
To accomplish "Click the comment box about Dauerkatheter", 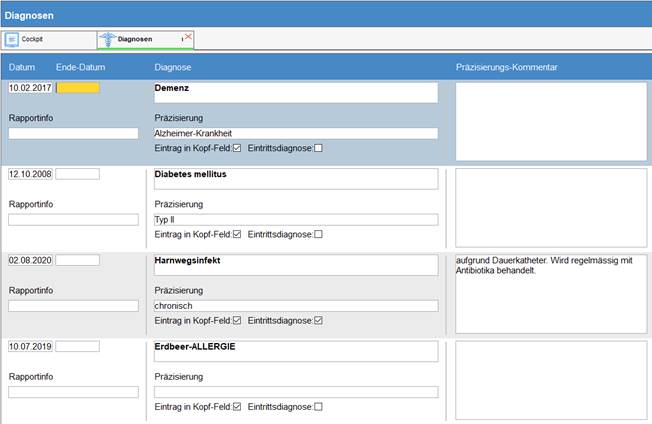I will [550, 292].
